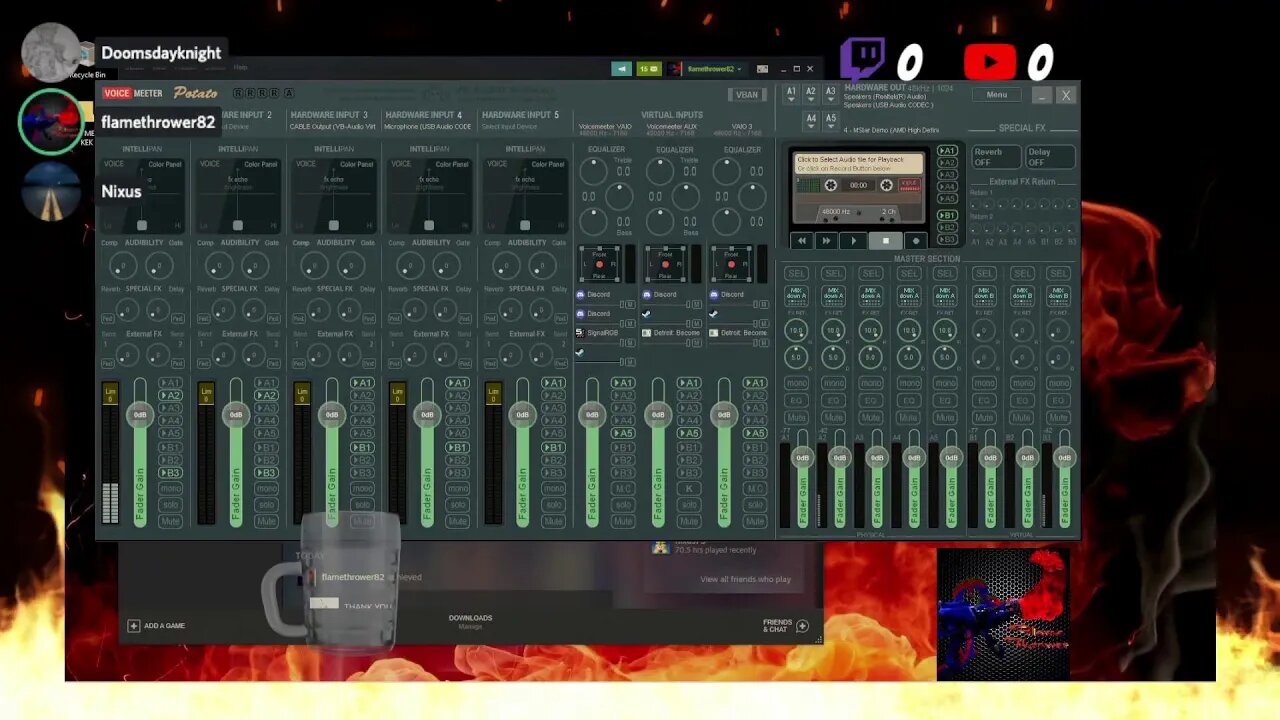Open the A1 hardware out device selector

click(791, 93)
